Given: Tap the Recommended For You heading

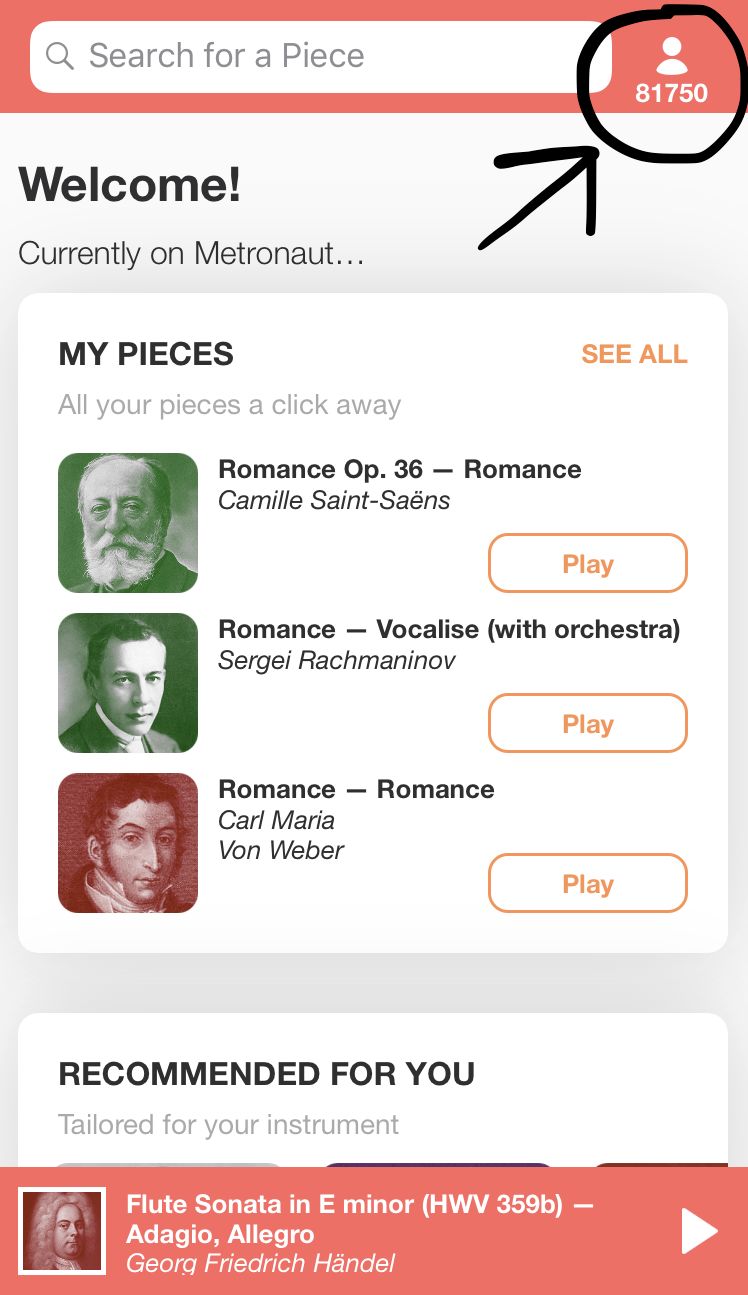Looking at the screenshot, I should 266,1074.
